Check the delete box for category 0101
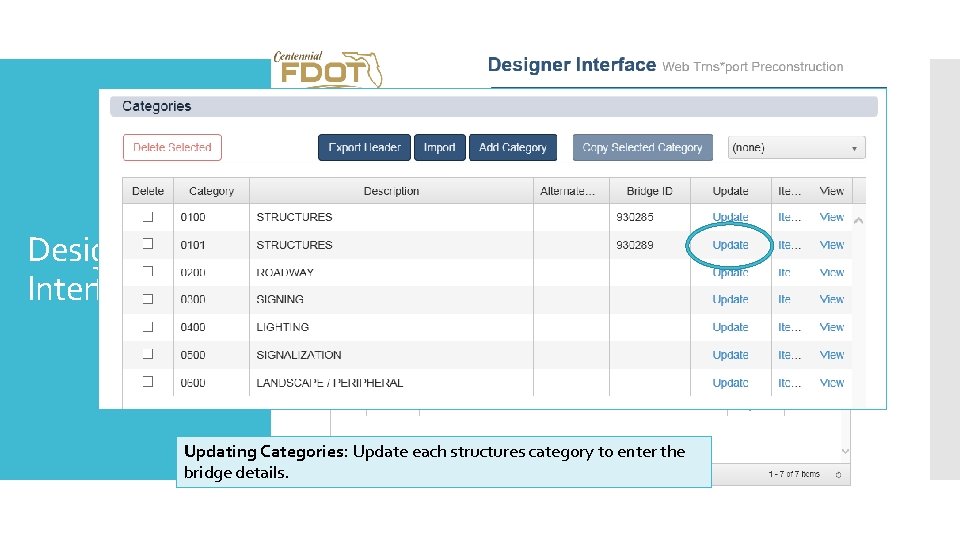 148,244
